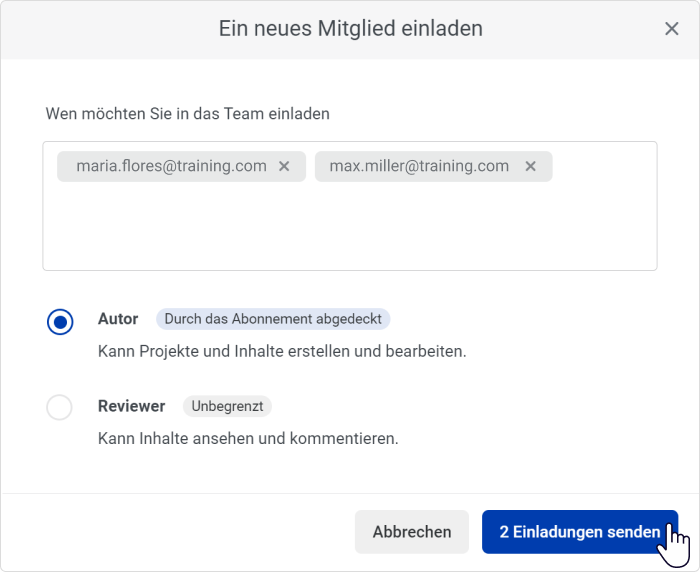Close the invite member dialog
The image size is (700, 572).
(x=671, y=29)
